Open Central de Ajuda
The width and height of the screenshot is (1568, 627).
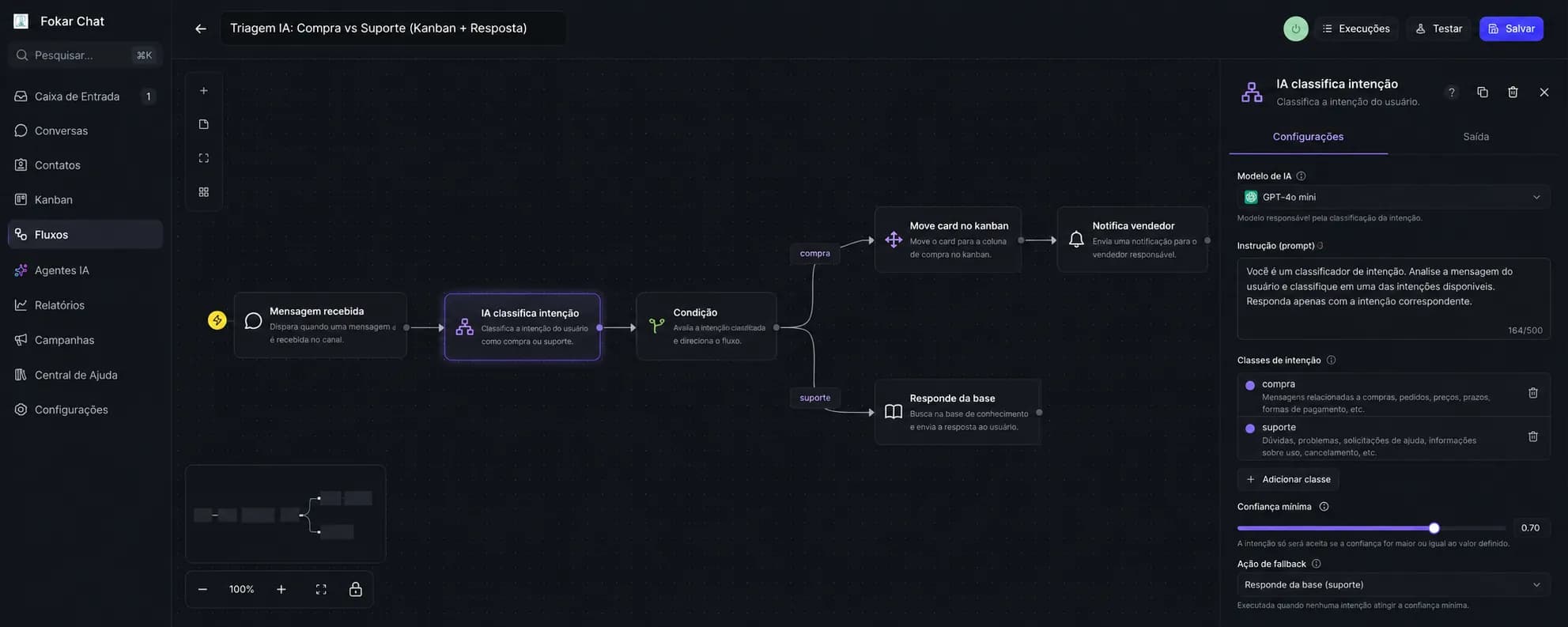[x=85, y=375]
